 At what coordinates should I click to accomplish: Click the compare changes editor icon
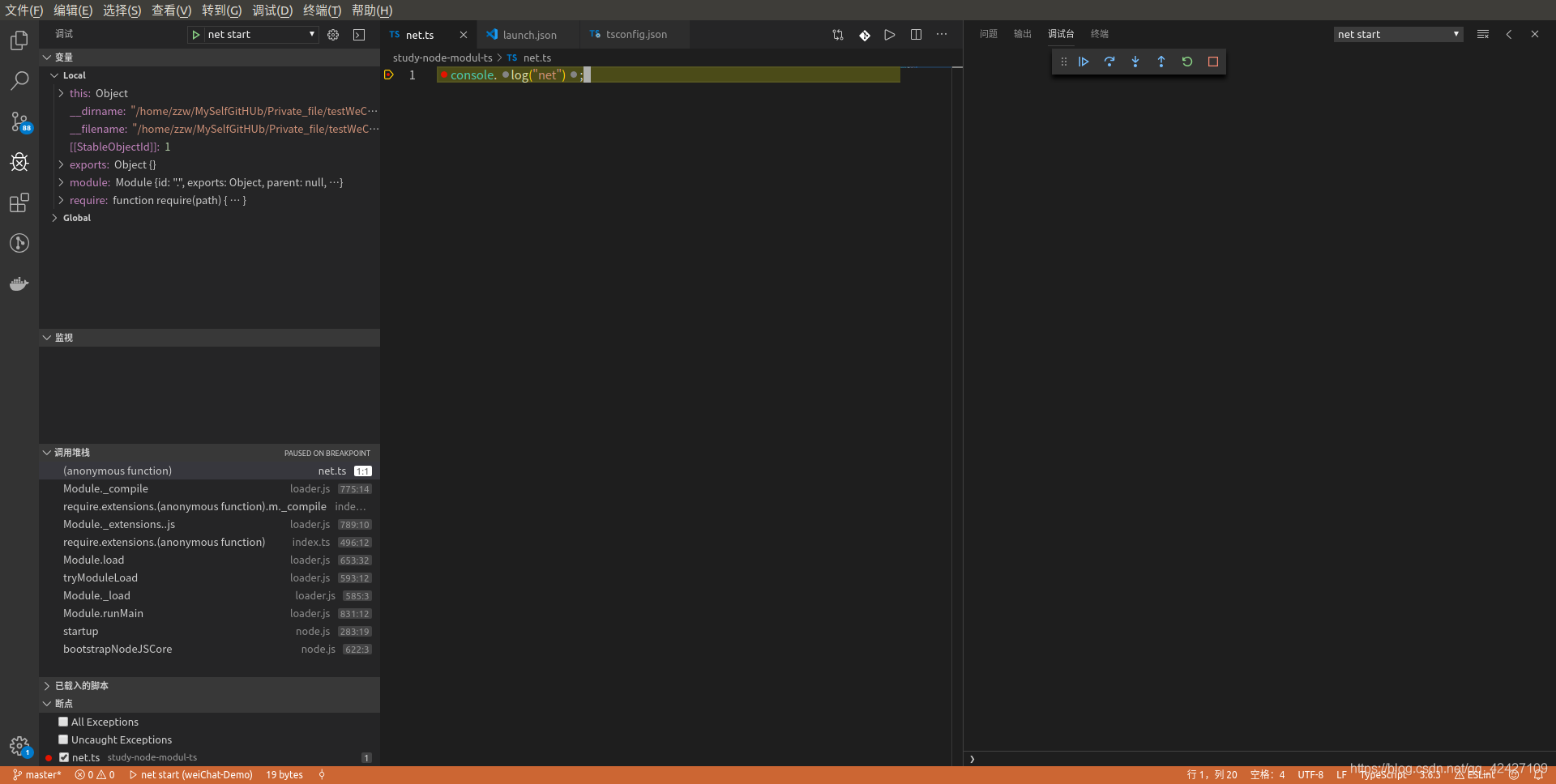pyautogui.click(x=838, y=35)
